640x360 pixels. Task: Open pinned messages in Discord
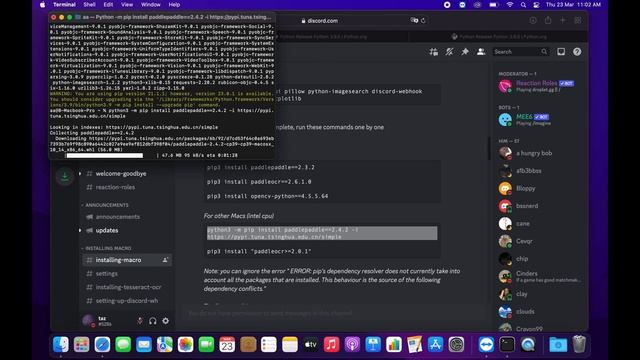point(465,52)
